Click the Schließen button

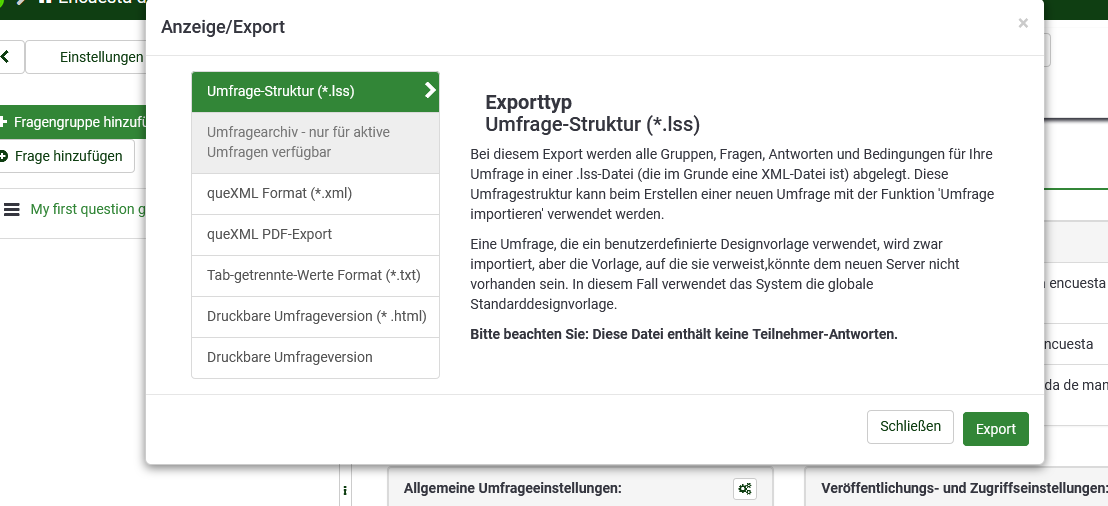click(x=909, y=427)
